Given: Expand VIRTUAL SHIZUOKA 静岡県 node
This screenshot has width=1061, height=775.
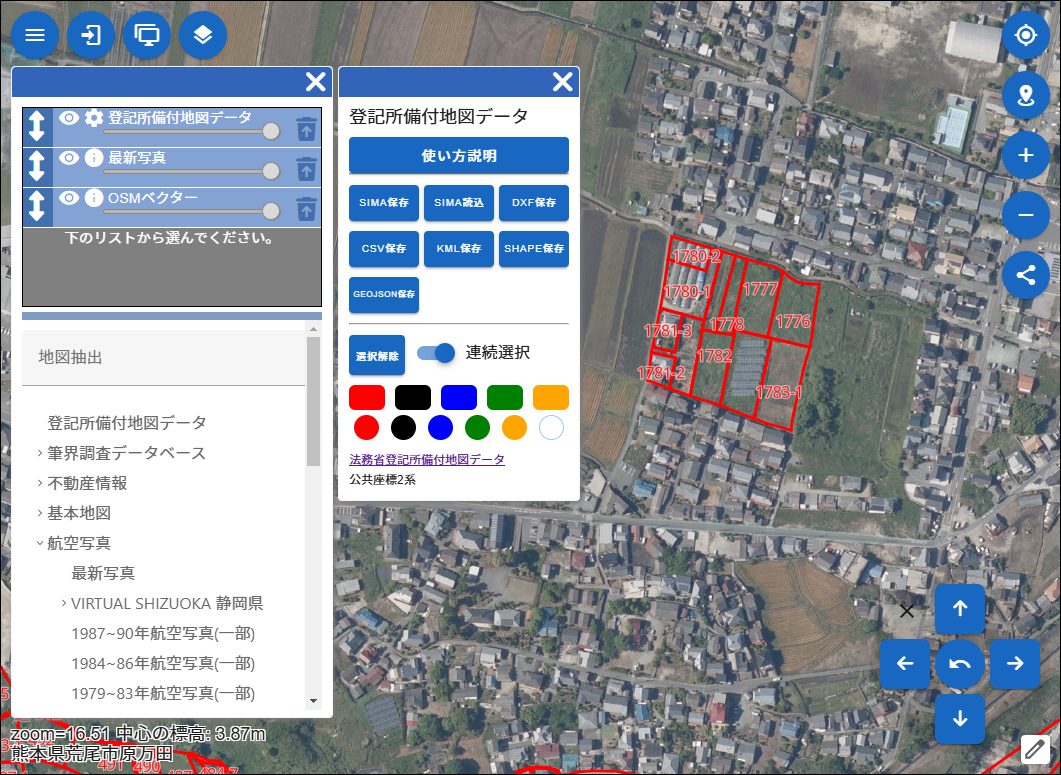Looking at the screenshot, I should pyautogui.click(x=64, y=603).
